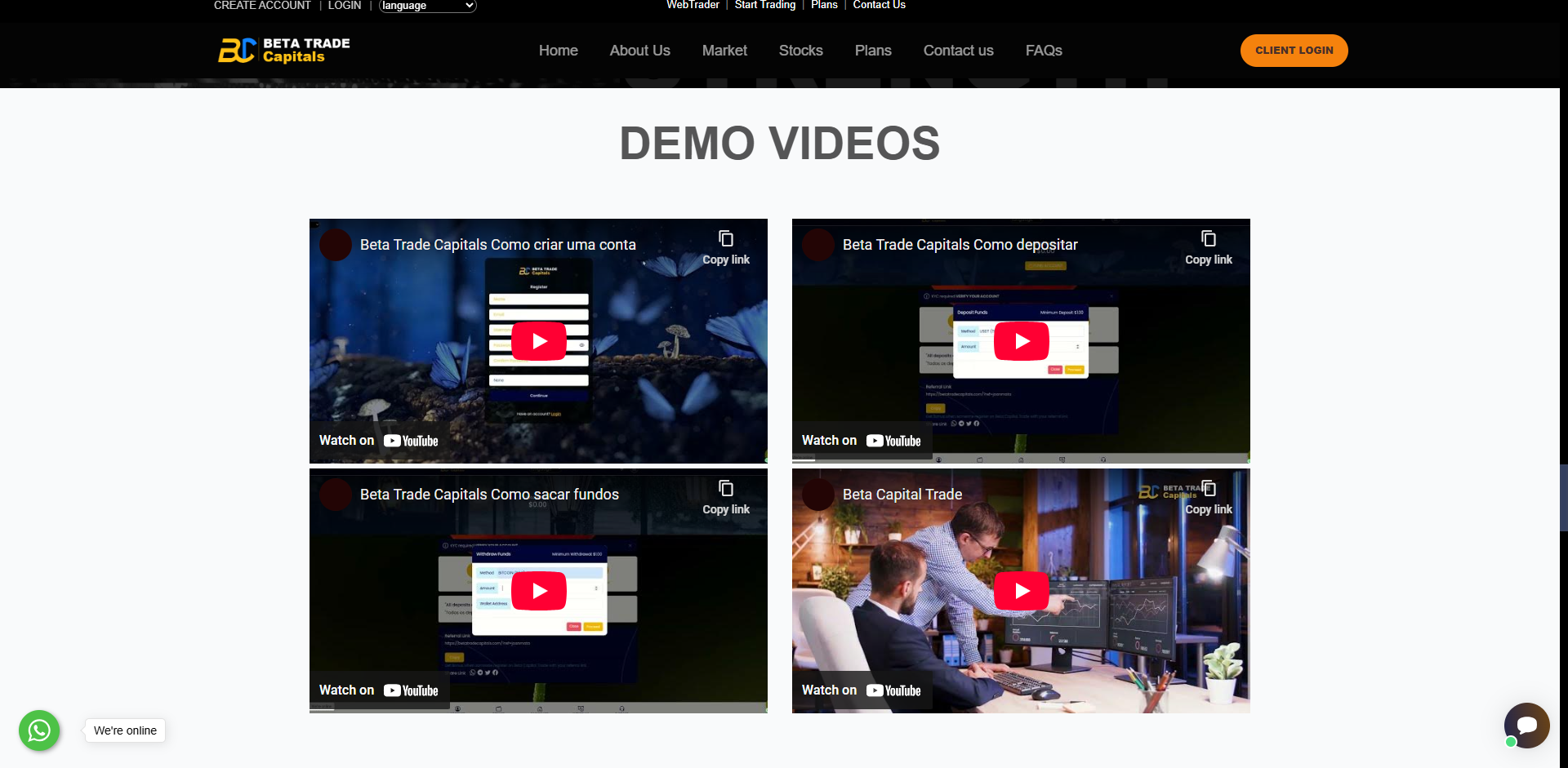Open Plans in main navigation
1568x768 pixels.
(873, 51)
